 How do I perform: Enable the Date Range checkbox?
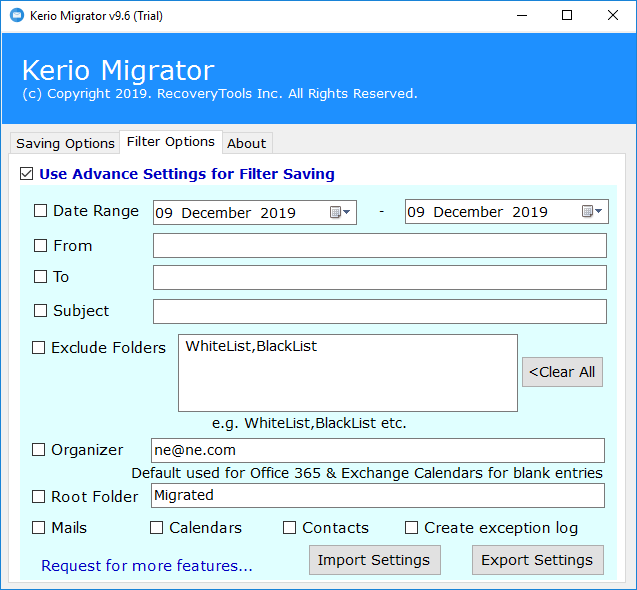(40, 210)
